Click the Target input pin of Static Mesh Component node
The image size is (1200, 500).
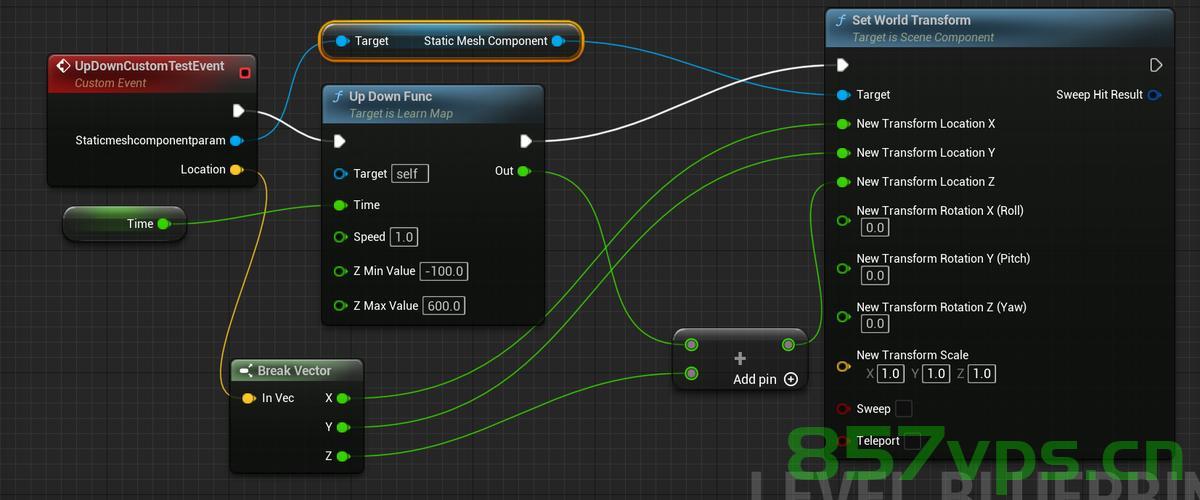[342, 41]
